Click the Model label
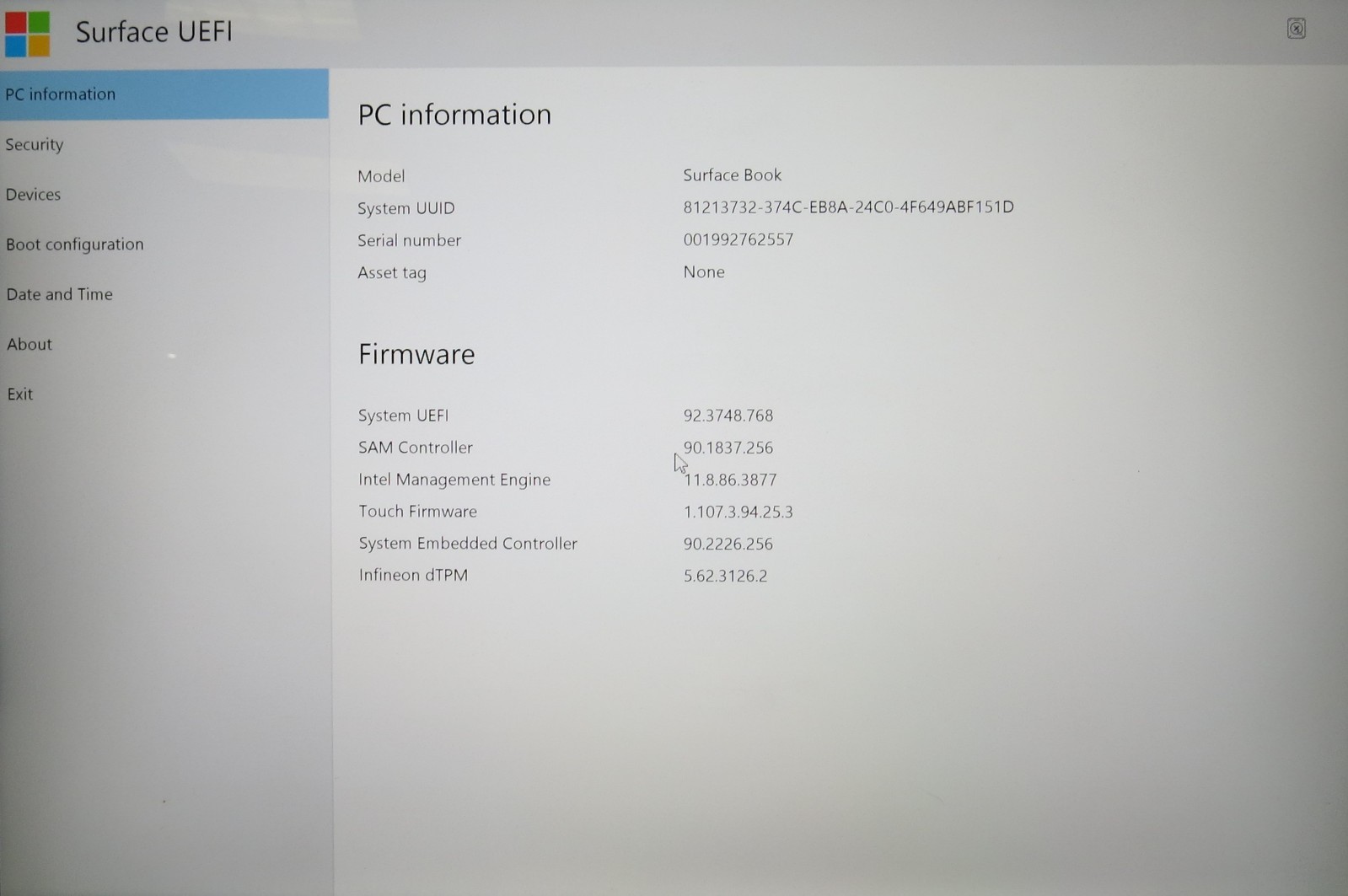This screenshot has width=1348, height=896. coord(381,176)
